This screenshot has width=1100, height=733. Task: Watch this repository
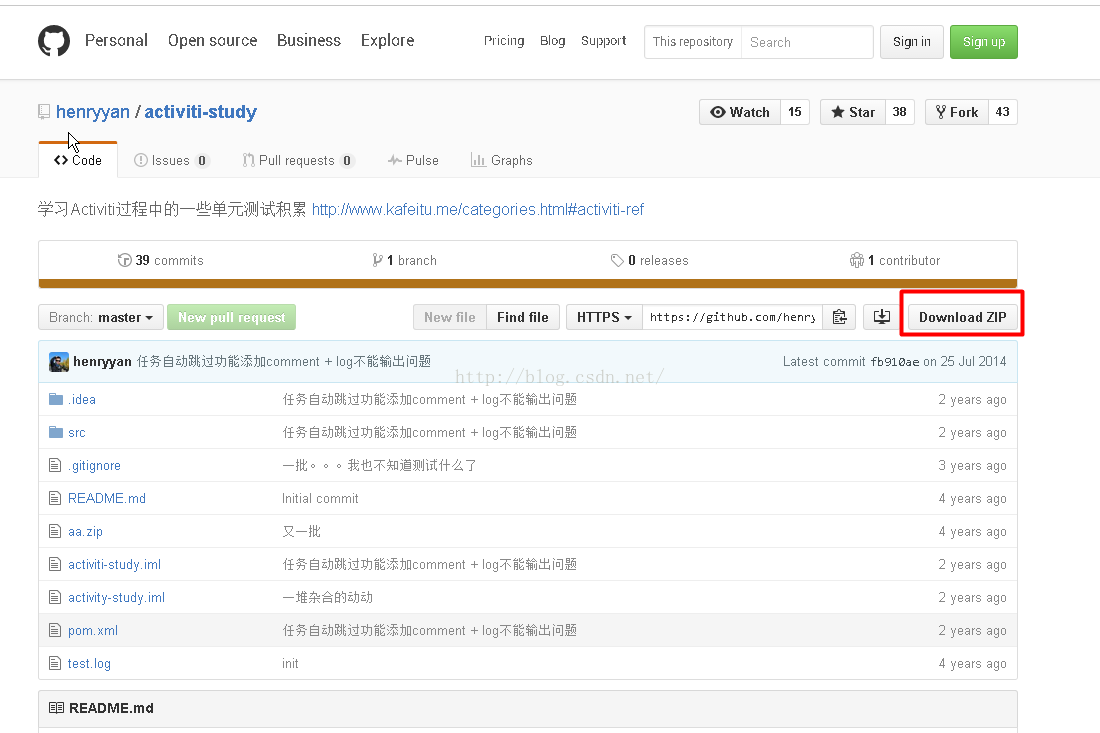tap(739, 112)
